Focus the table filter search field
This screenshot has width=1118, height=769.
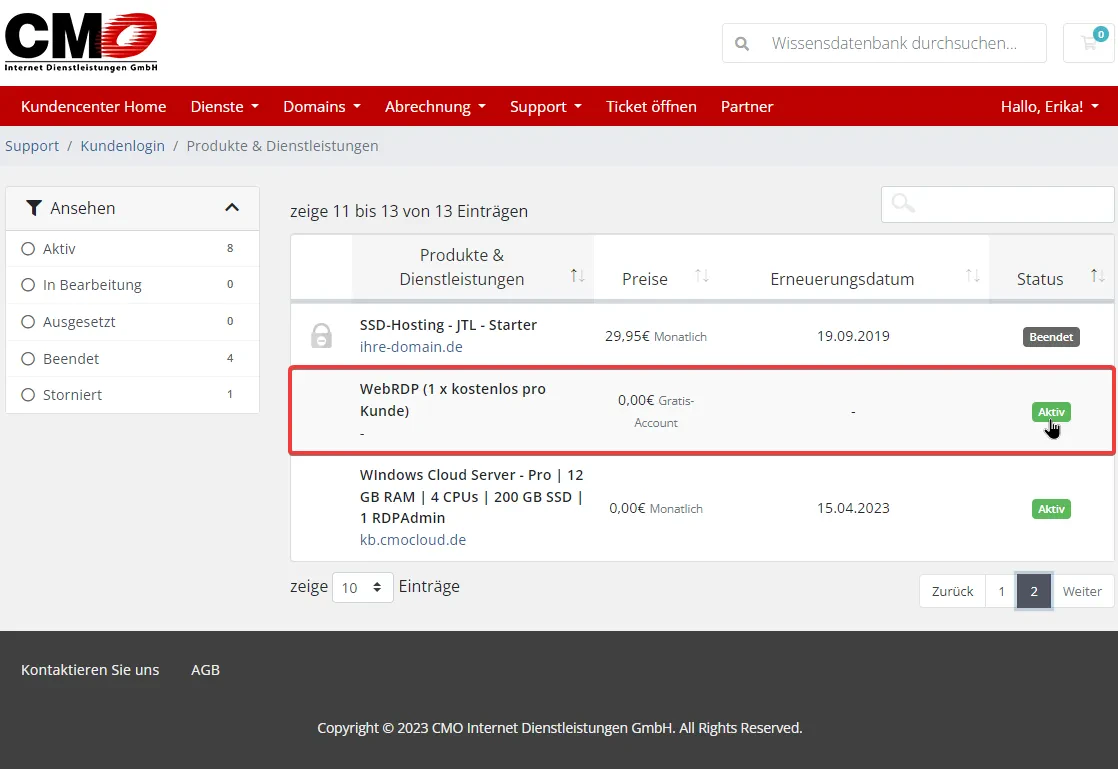point(998,205)
